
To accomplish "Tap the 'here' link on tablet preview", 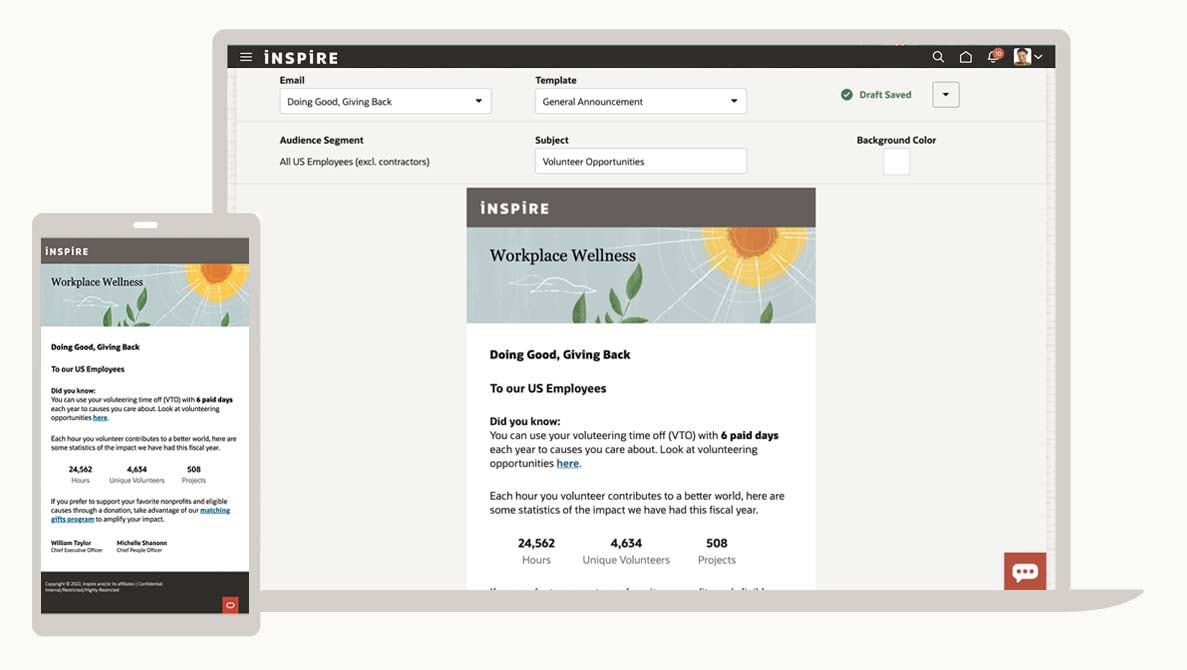I will point(100,418).
